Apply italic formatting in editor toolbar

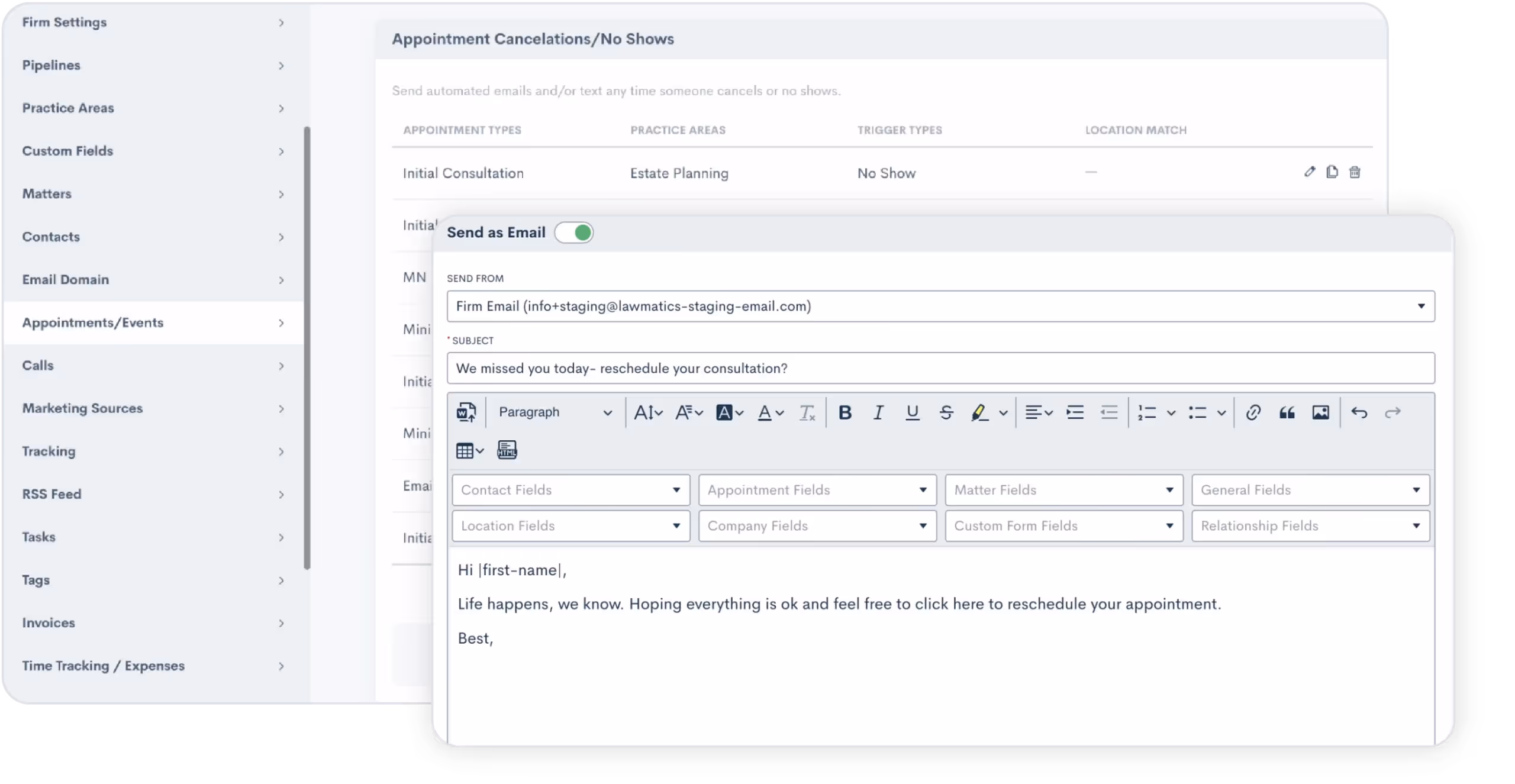(878, 412)
